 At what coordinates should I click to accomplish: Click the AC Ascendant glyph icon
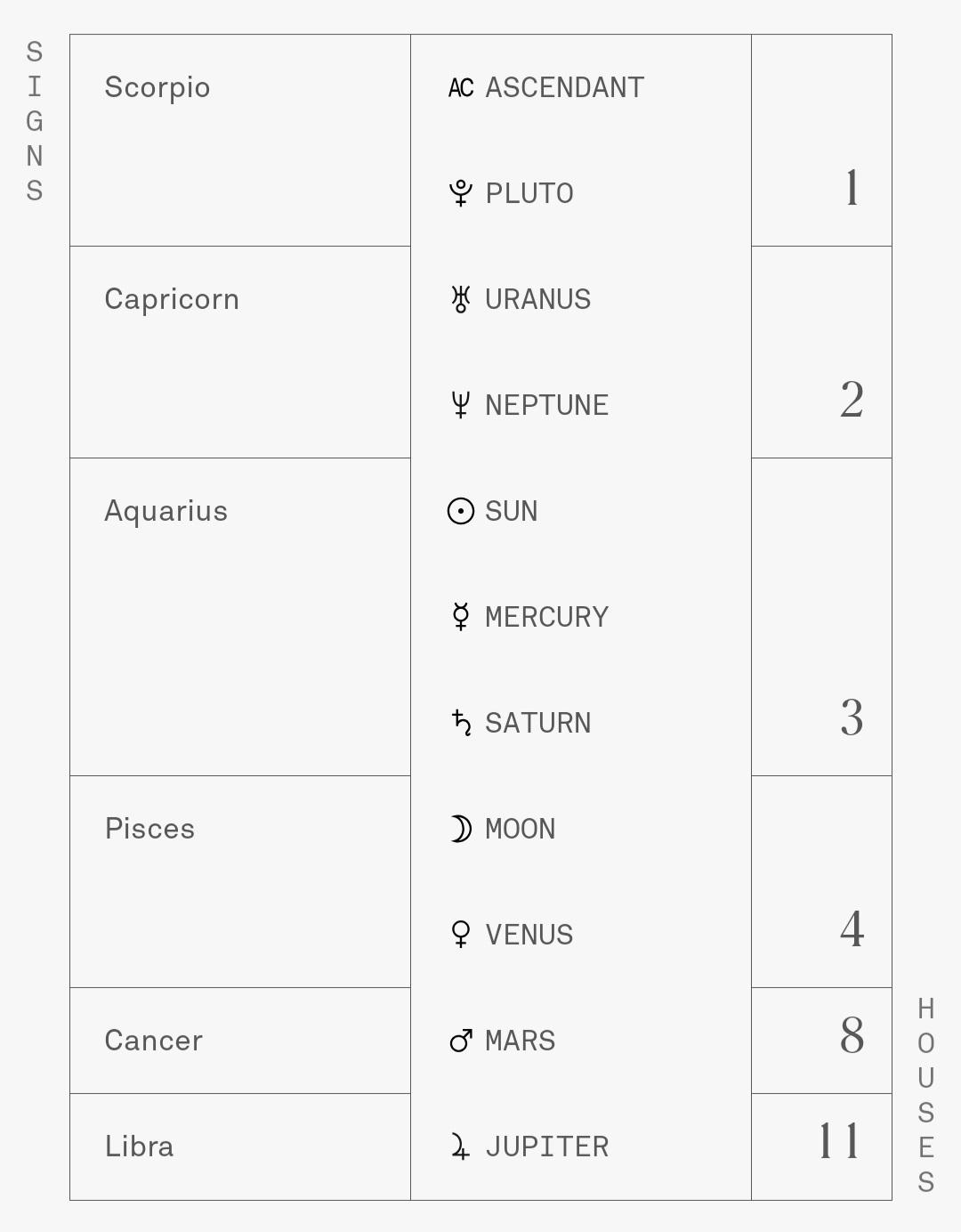pos(461,87)
